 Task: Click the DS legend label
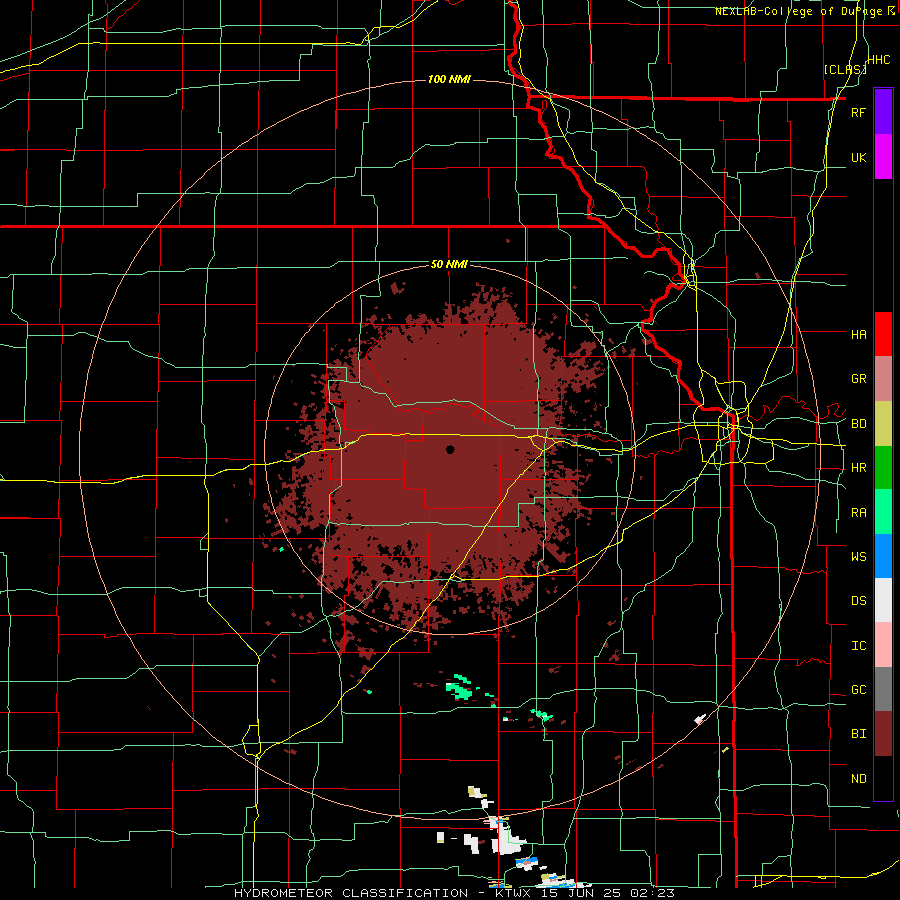pyautogui.click(x=858, y=601)
